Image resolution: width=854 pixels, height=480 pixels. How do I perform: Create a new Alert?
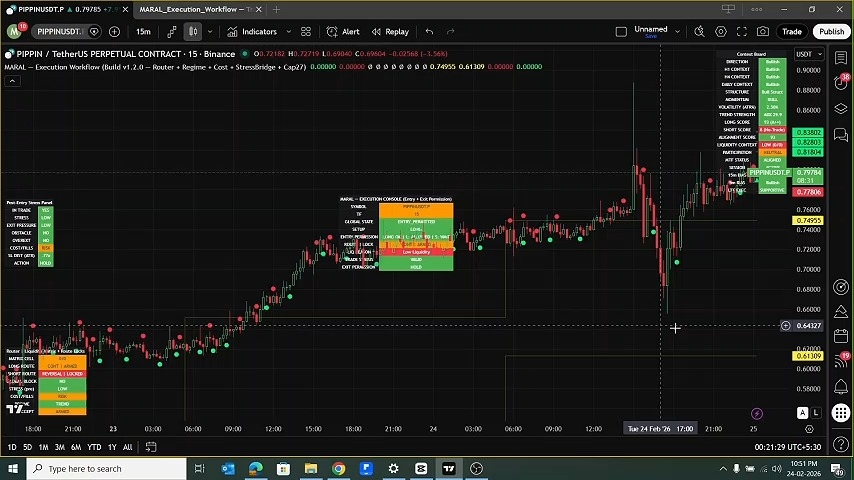pos(343,32)
